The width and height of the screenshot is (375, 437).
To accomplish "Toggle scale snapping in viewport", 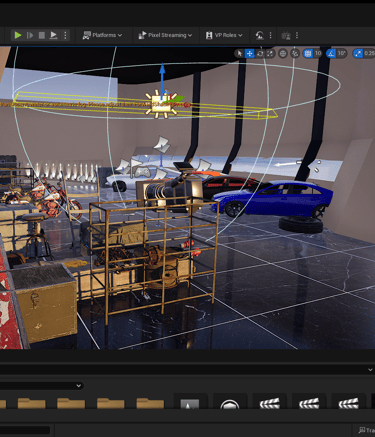I will tap(358, 53).
